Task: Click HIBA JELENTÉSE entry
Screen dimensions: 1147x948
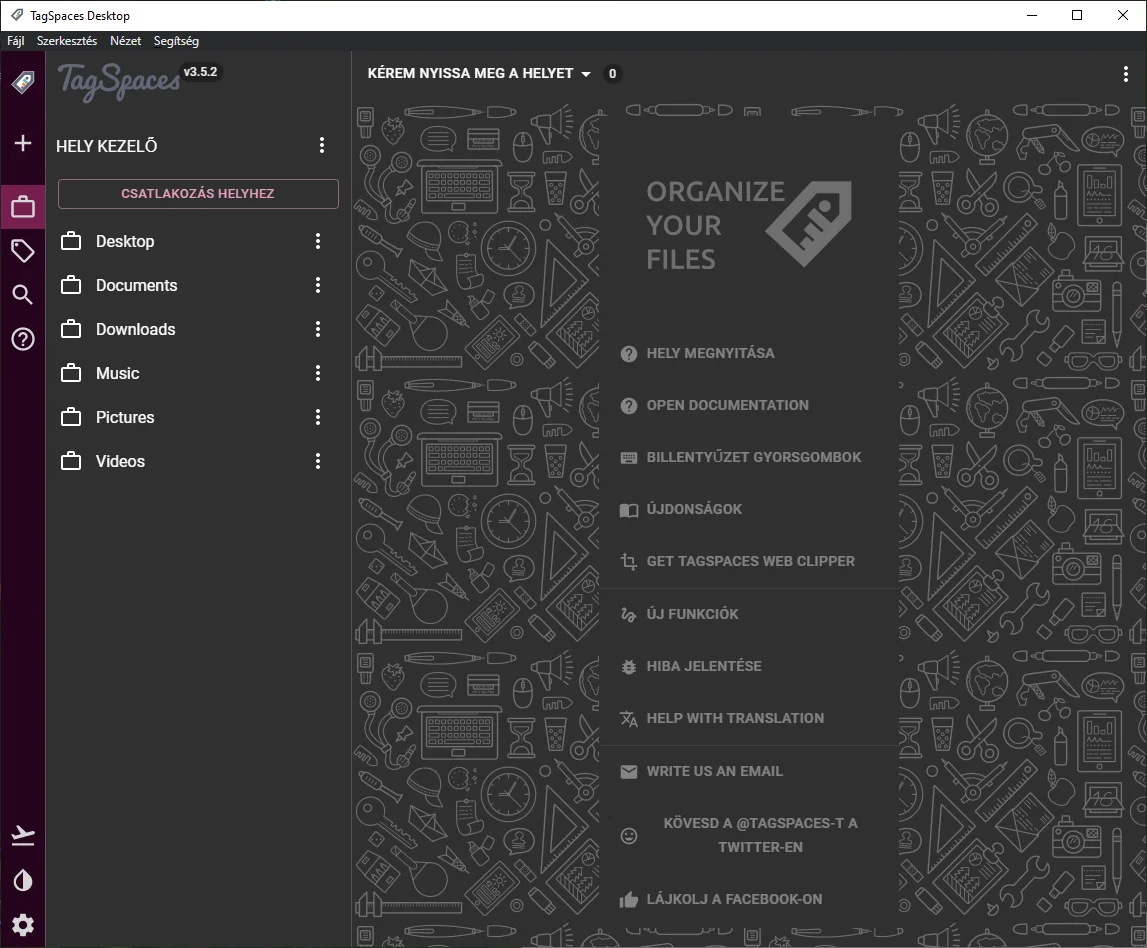Action: click(704, 666)
